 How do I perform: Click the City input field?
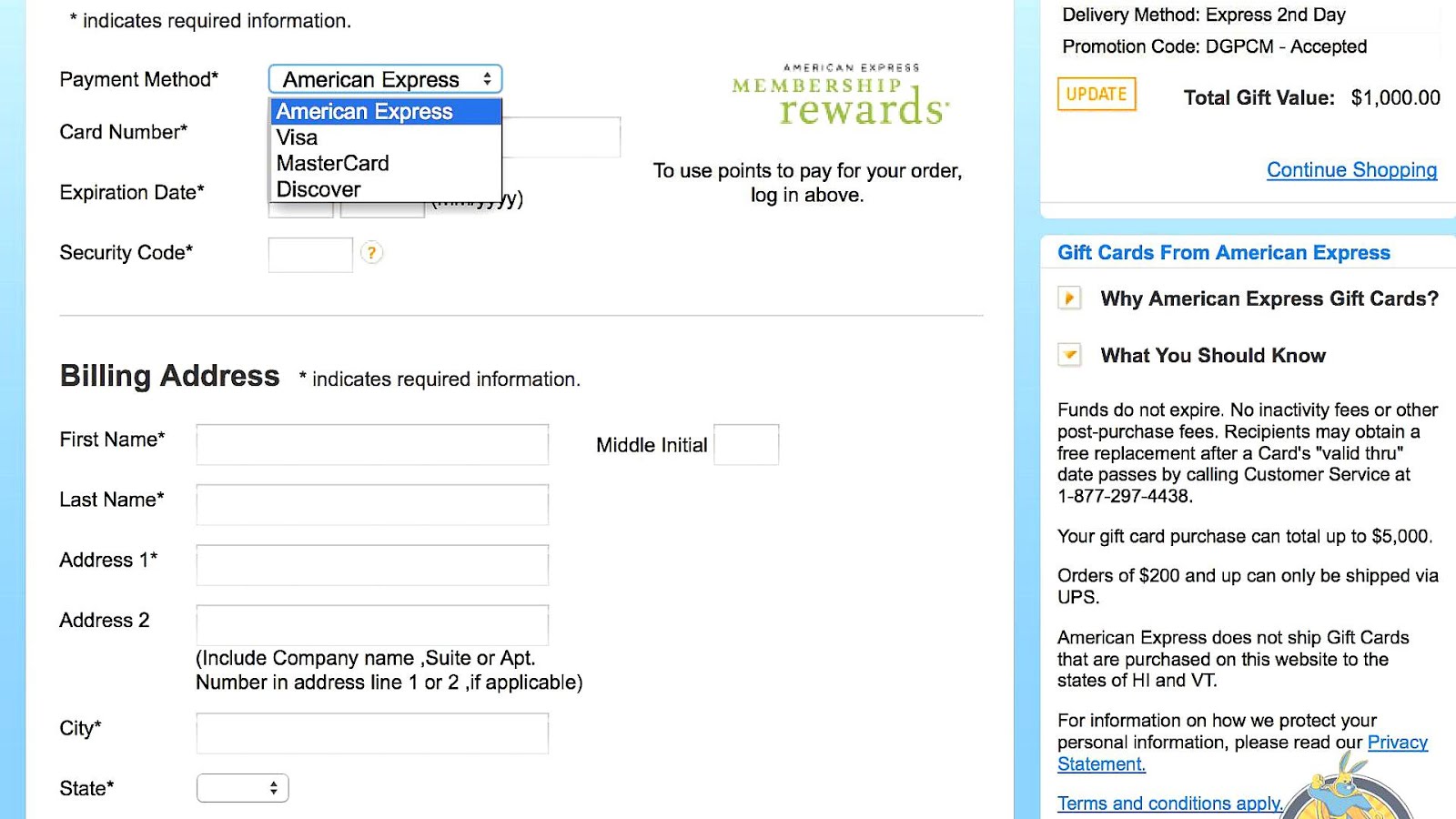[372, 733]
